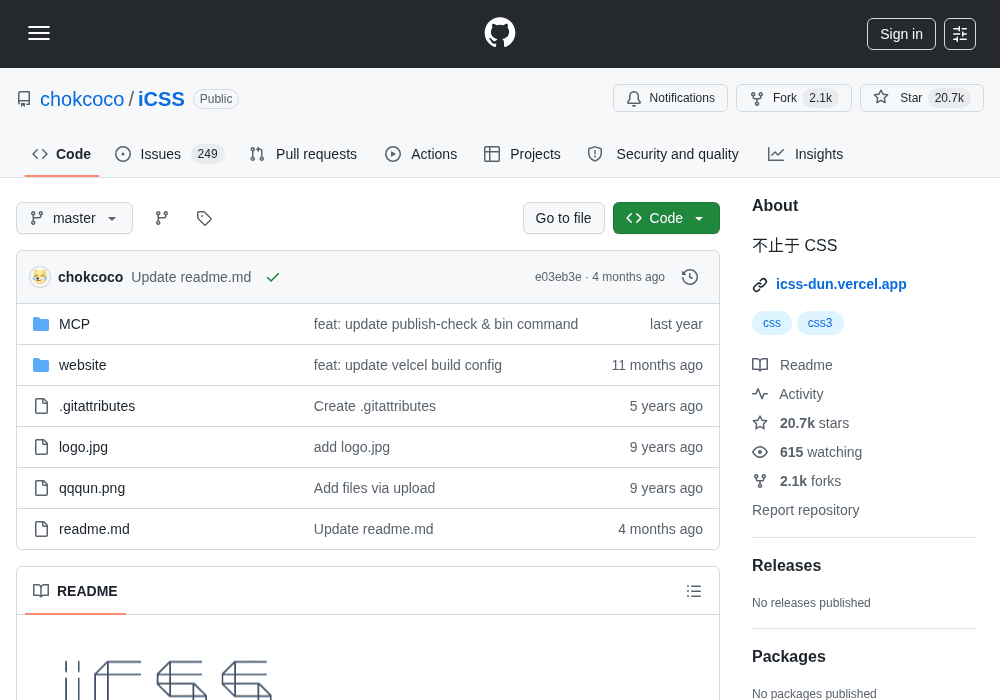The height and width of the screenshot is (700, 1000).
Task: Open commit history clock icon
Action: (x=689, y=277)
